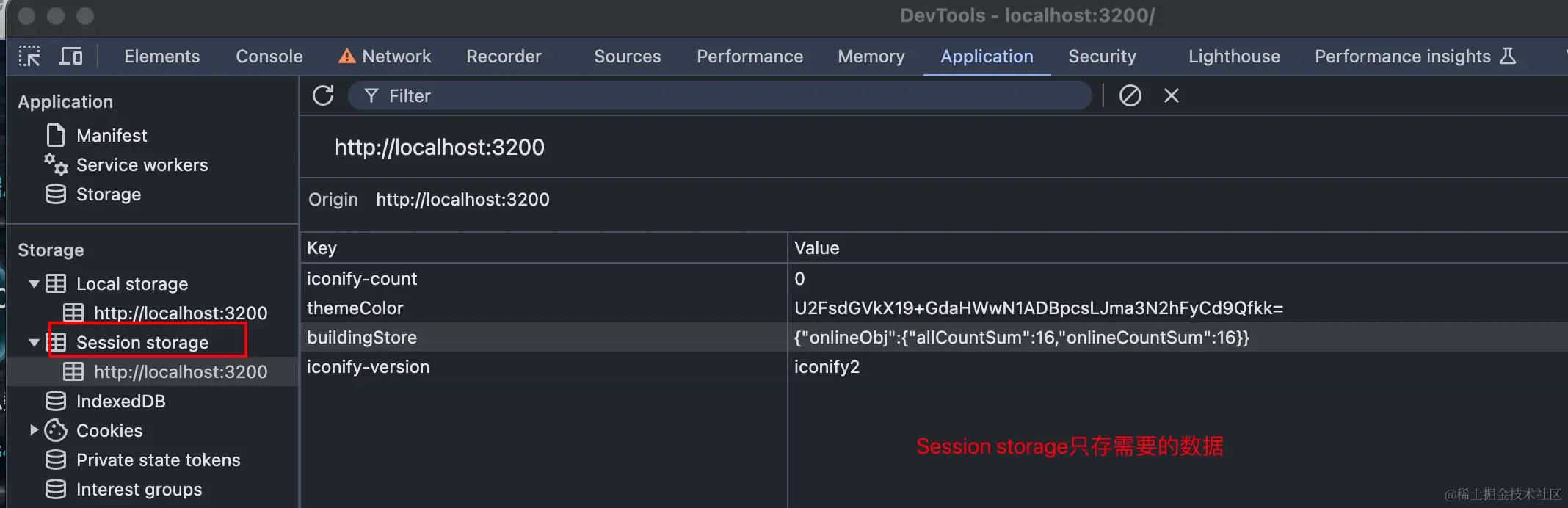This screenshot has width=1568, height=508.
Task: Open Service workers panel
Action: [142, 165]
